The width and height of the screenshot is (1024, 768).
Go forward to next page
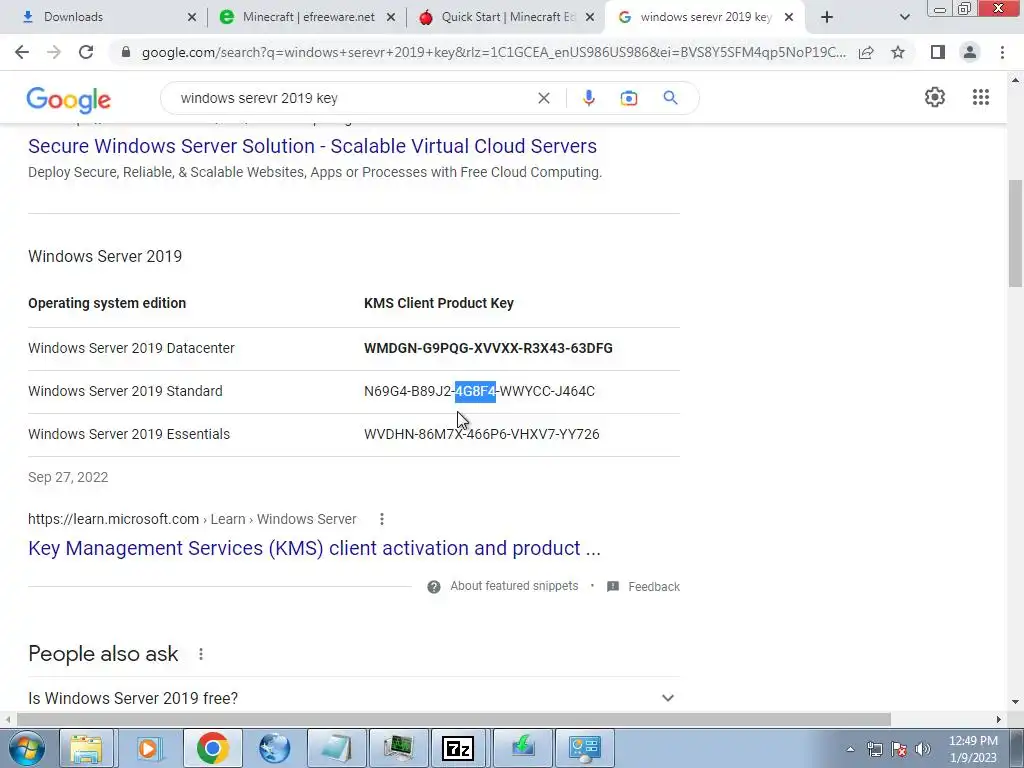coord(54,52)
